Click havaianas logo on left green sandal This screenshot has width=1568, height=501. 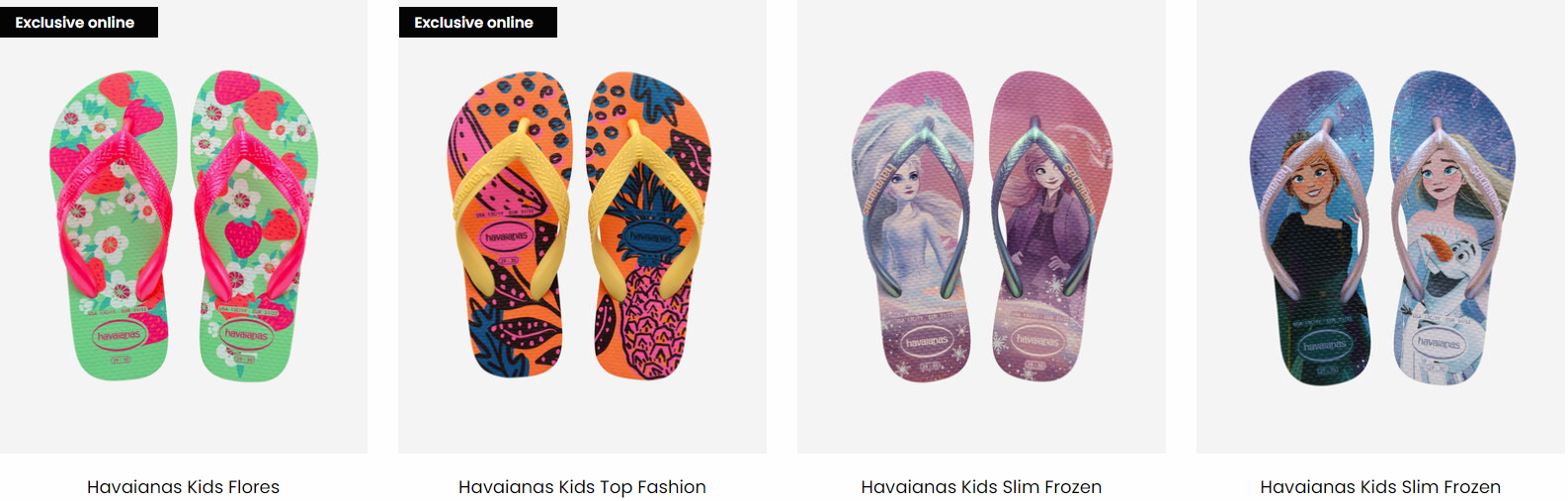[119, 336]
